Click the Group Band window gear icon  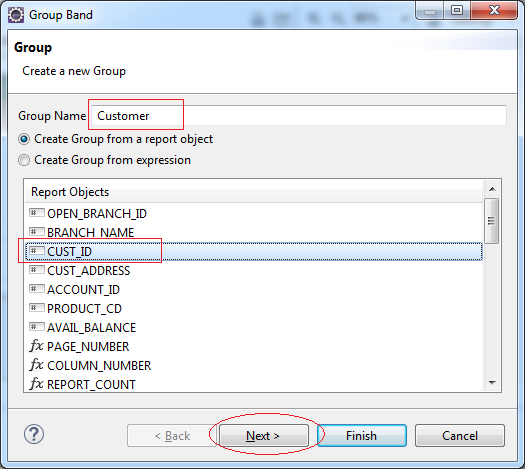click(16, 15)
